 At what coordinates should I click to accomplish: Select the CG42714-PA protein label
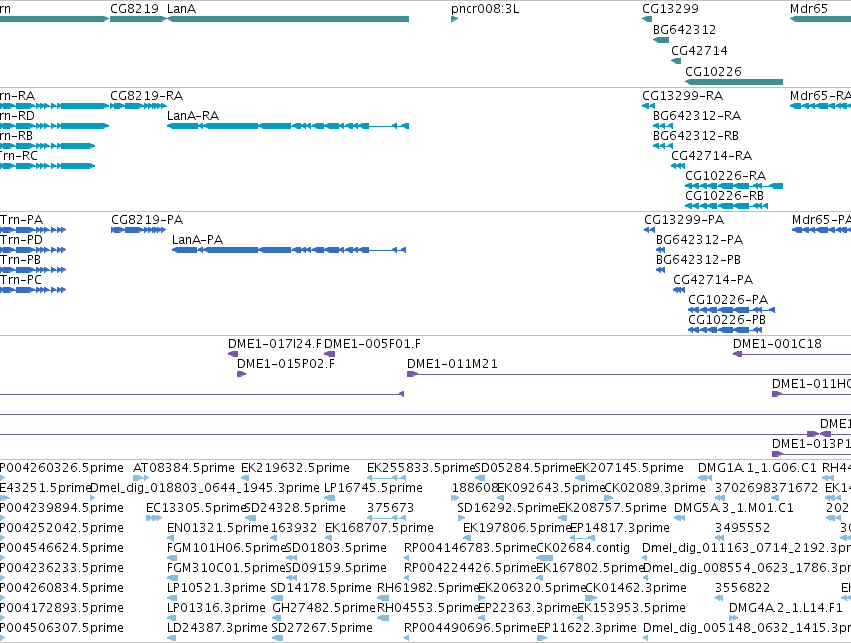713,280
